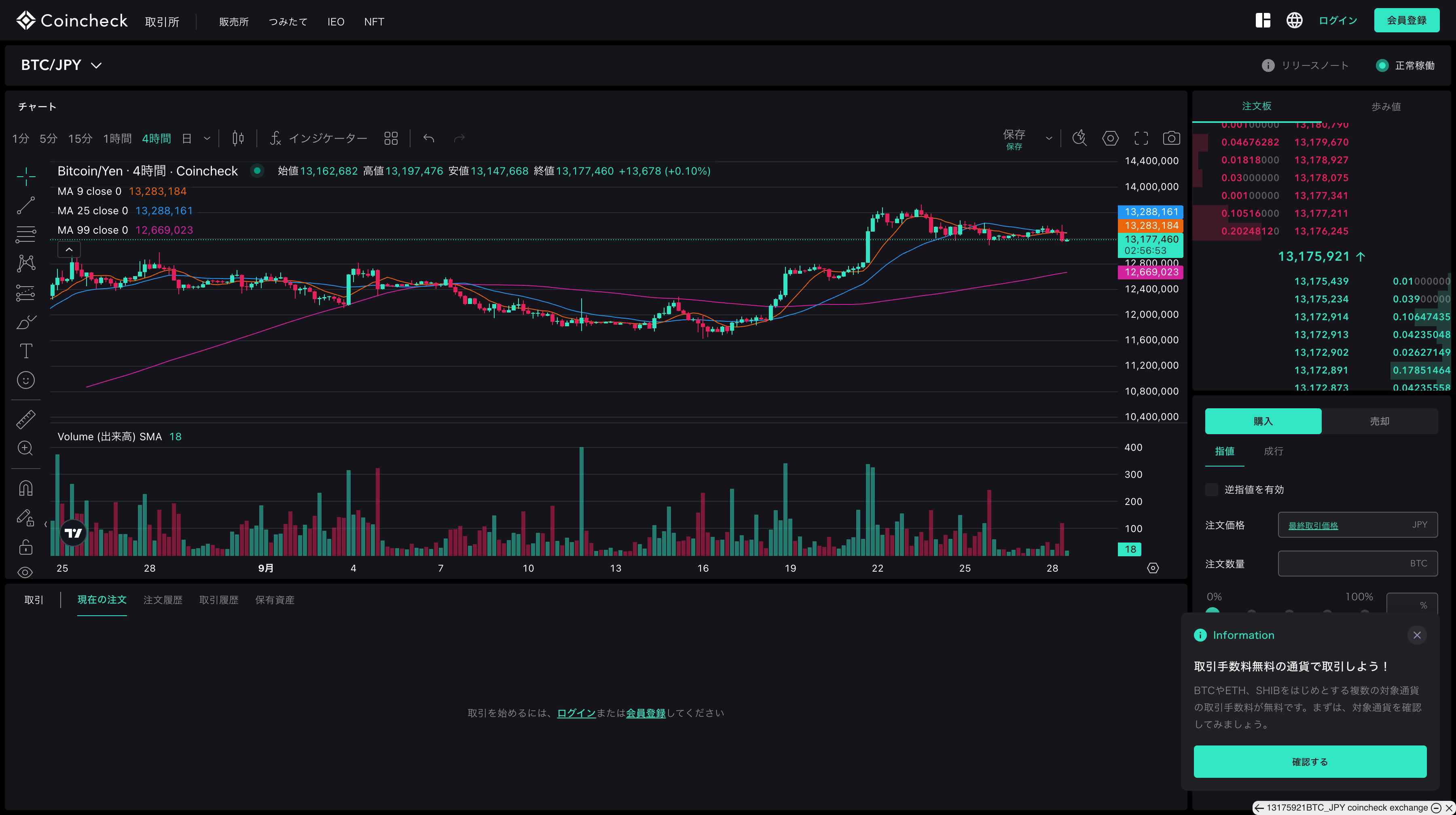Image resolution: width=1456 pixels, height=815 pixels.
Task: Open the 注文履歴 order history tab
Action: [163, 600]
